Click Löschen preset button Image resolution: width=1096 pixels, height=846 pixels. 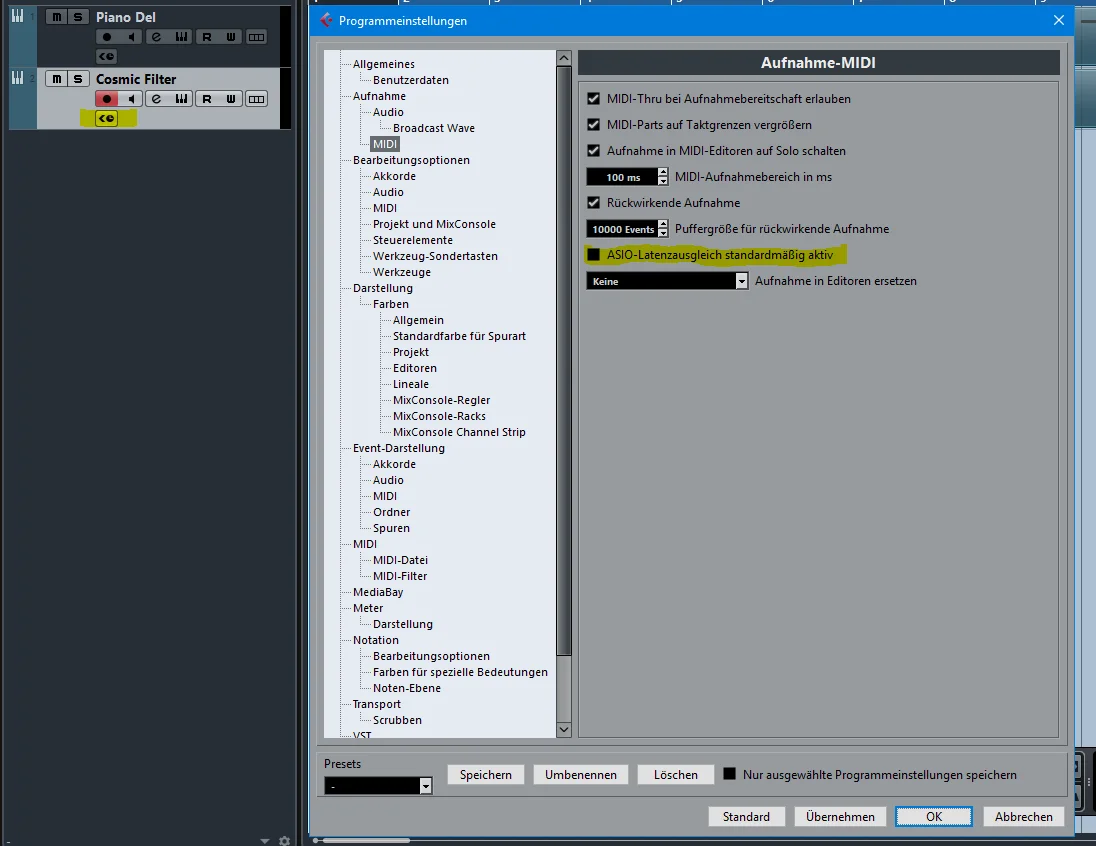tap(676, 775)
